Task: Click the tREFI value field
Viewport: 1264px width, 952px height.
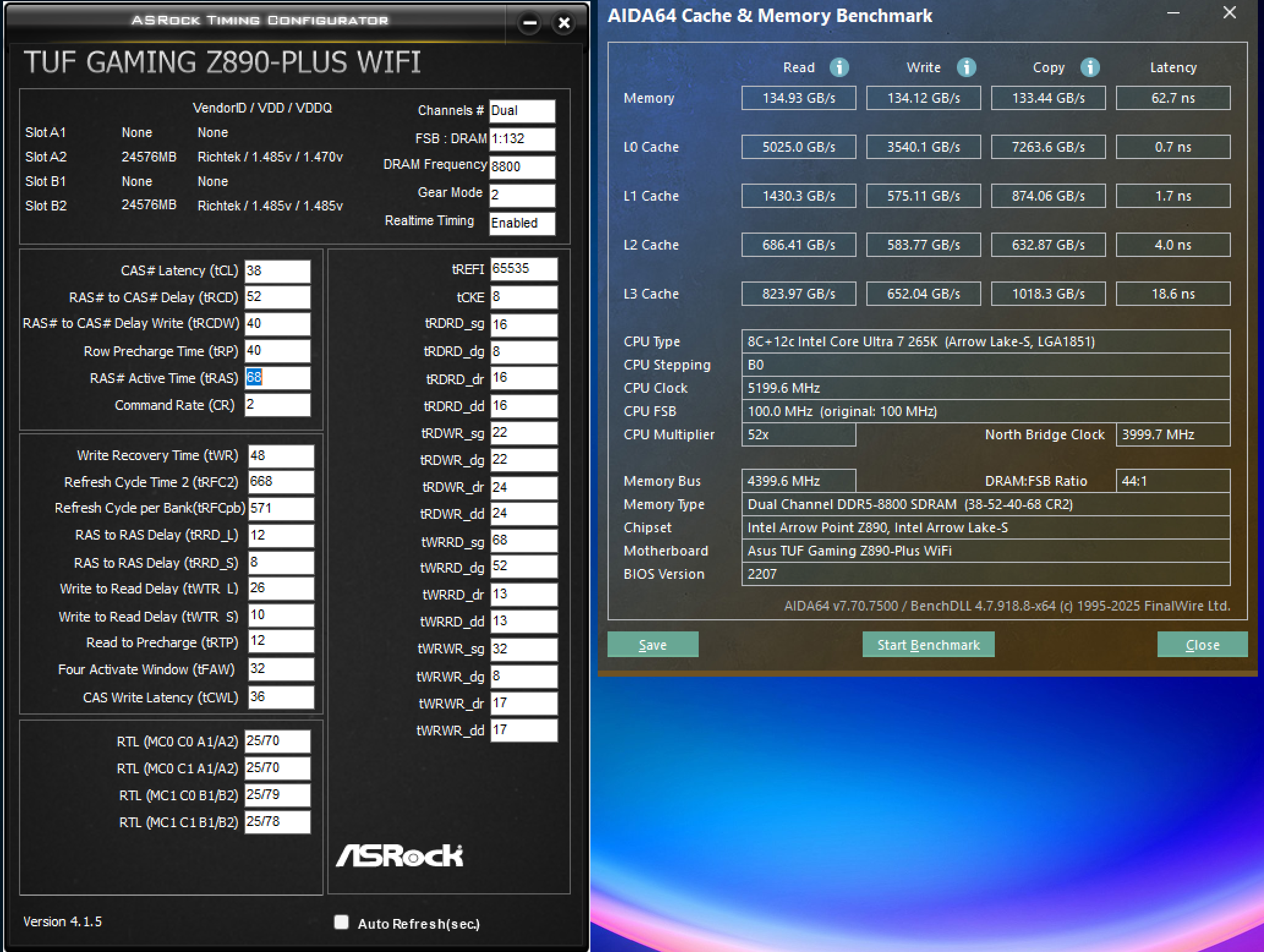Action: (x=523, y=269)
